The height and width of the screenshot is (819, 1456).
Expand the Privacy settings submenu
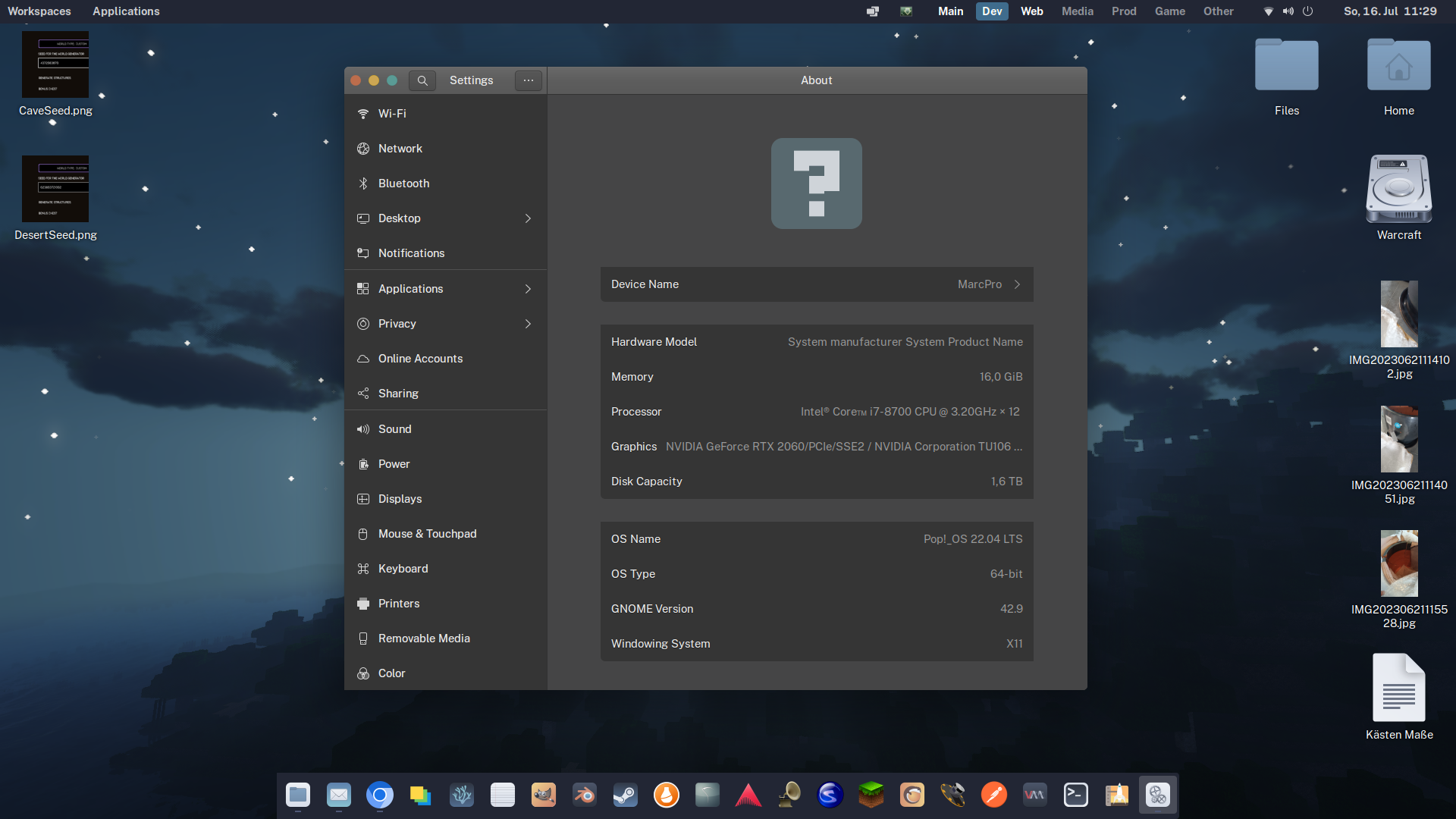pos(445,324)
